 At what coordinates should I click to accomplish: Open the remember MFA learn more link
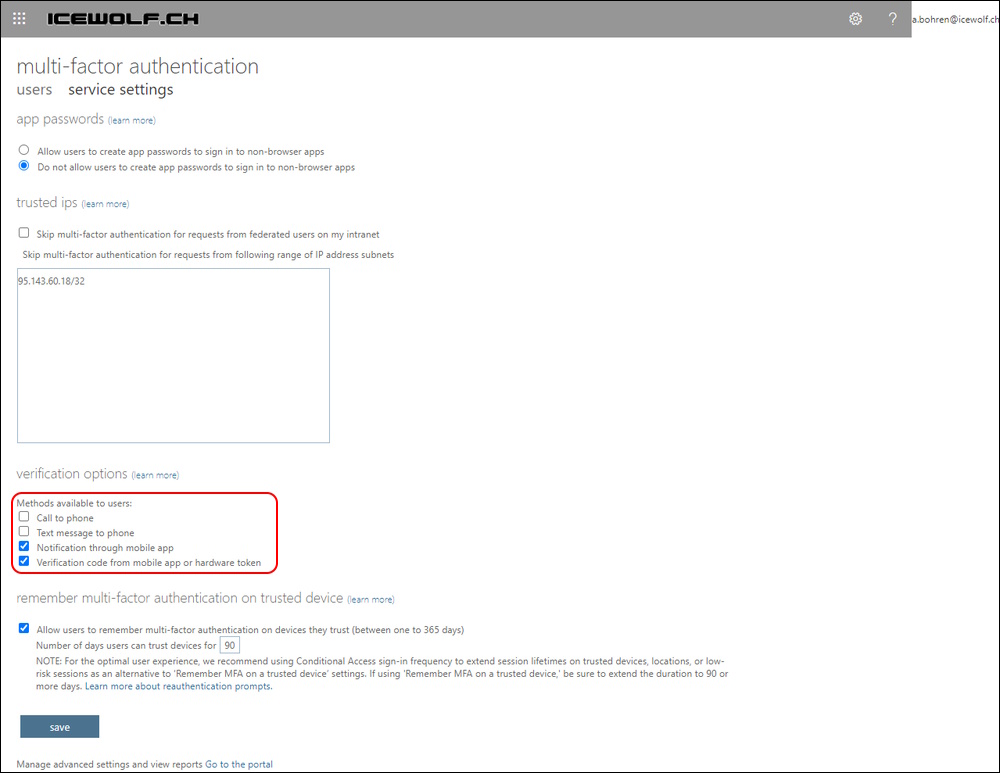371,599
